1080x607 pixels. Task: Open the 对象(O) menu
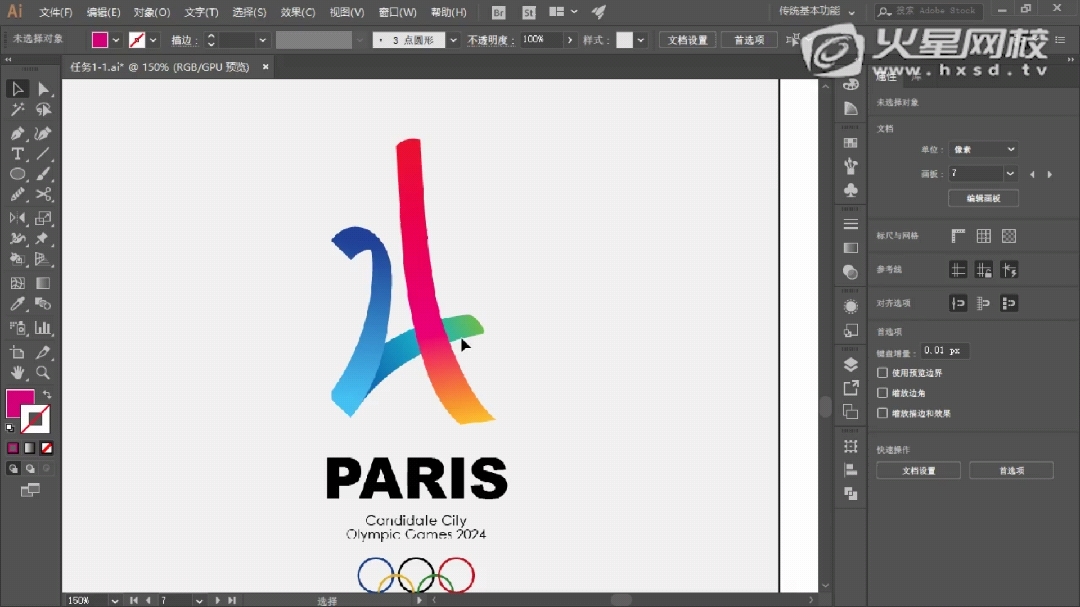coord(152,12)
